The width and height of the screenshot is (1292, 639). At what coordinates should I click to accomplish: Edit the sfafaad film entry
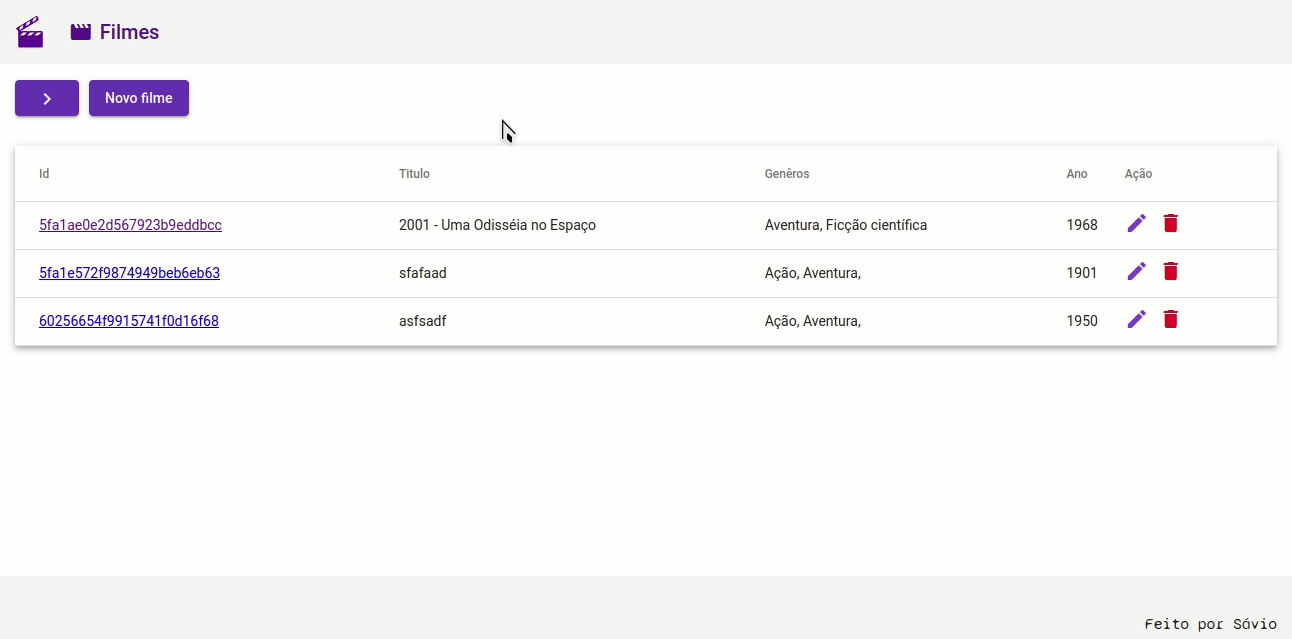(x=1137, y=271)
